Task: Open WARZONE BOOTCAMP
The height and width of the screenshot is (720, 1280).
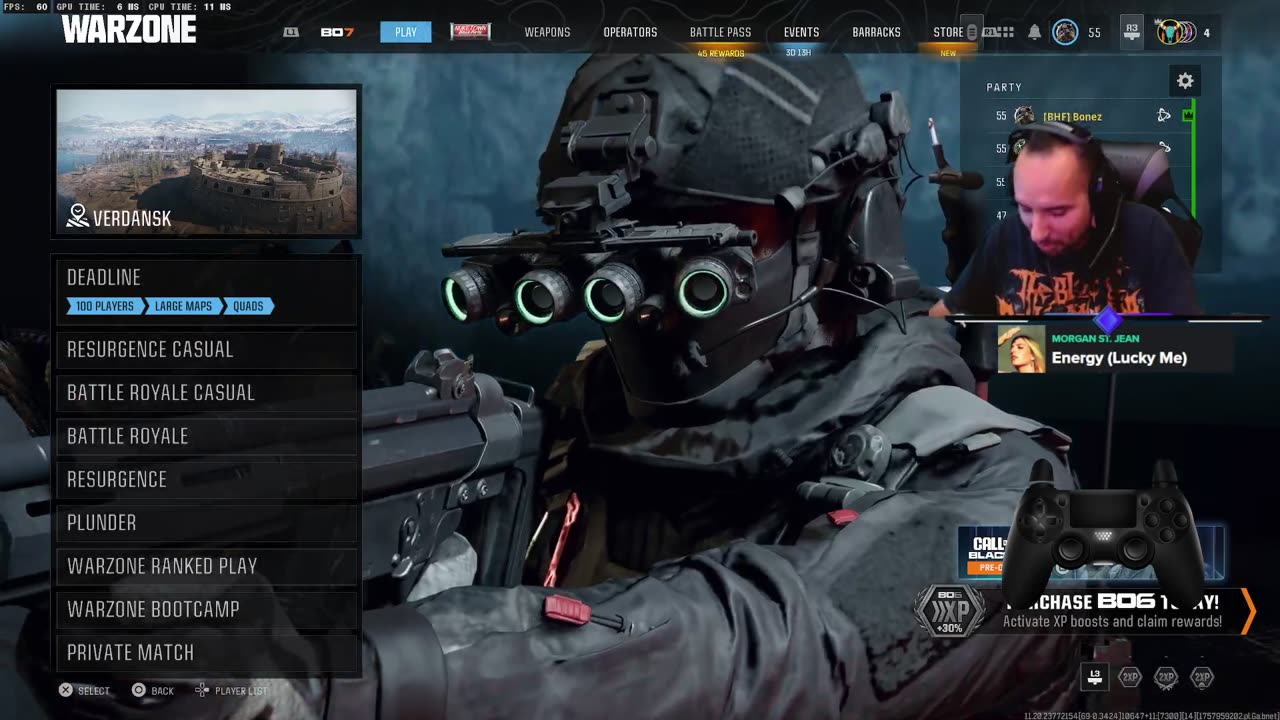Action: click(207, 609)
